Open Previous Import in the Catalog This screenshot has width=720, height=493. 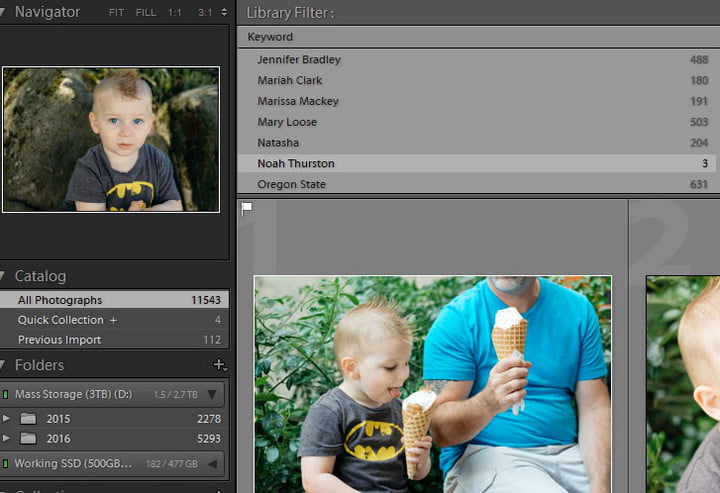(114, 340)
